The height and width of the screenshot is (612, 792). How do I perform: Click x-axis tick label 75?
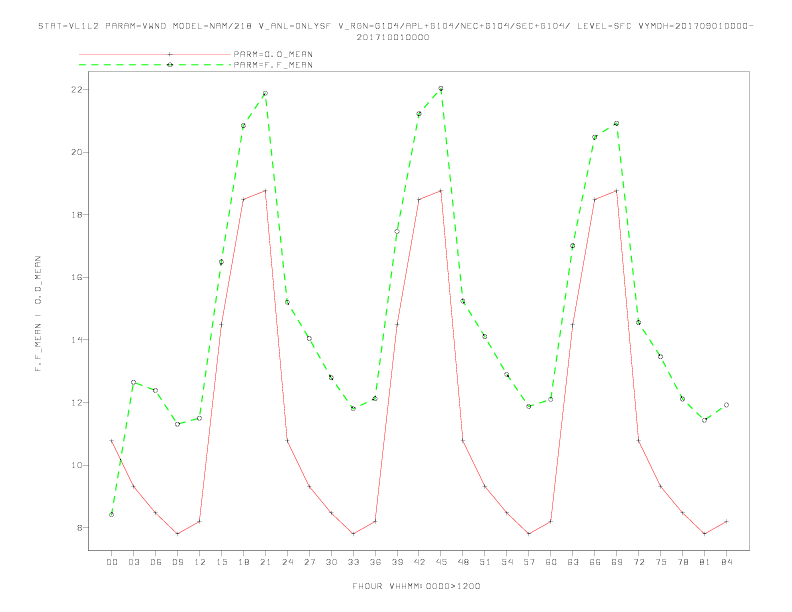point(661,562)
